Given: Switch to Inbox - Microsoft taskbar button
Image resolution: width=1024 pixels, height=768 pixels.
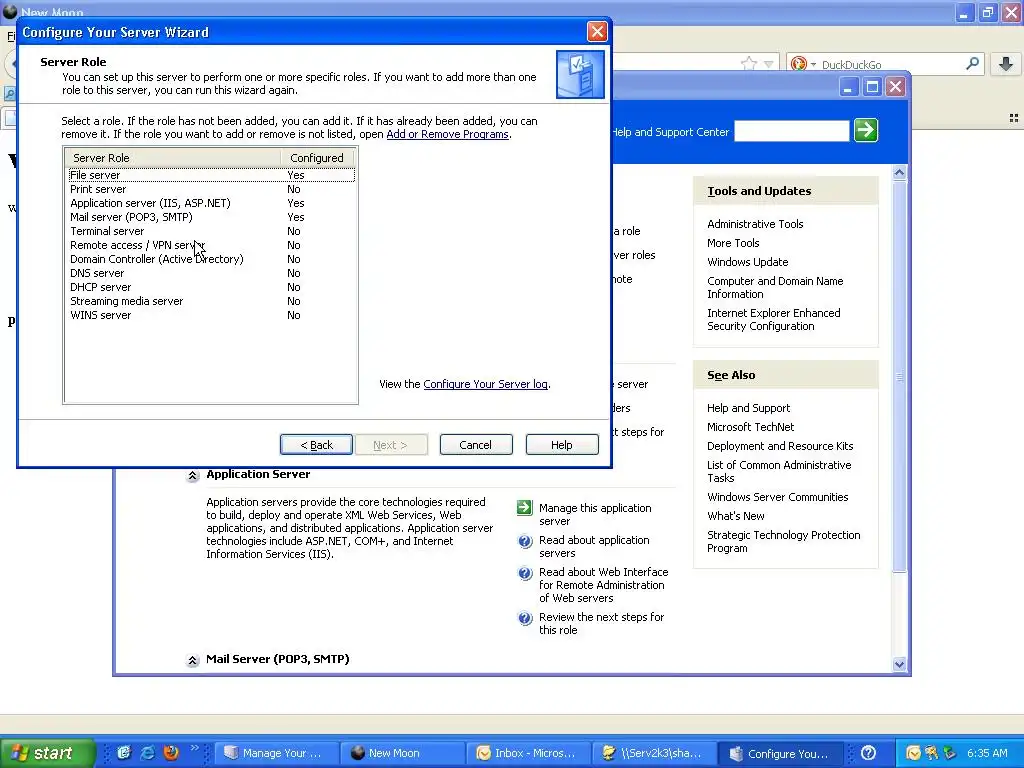Looking at the screenshot, I should (529, 753).
